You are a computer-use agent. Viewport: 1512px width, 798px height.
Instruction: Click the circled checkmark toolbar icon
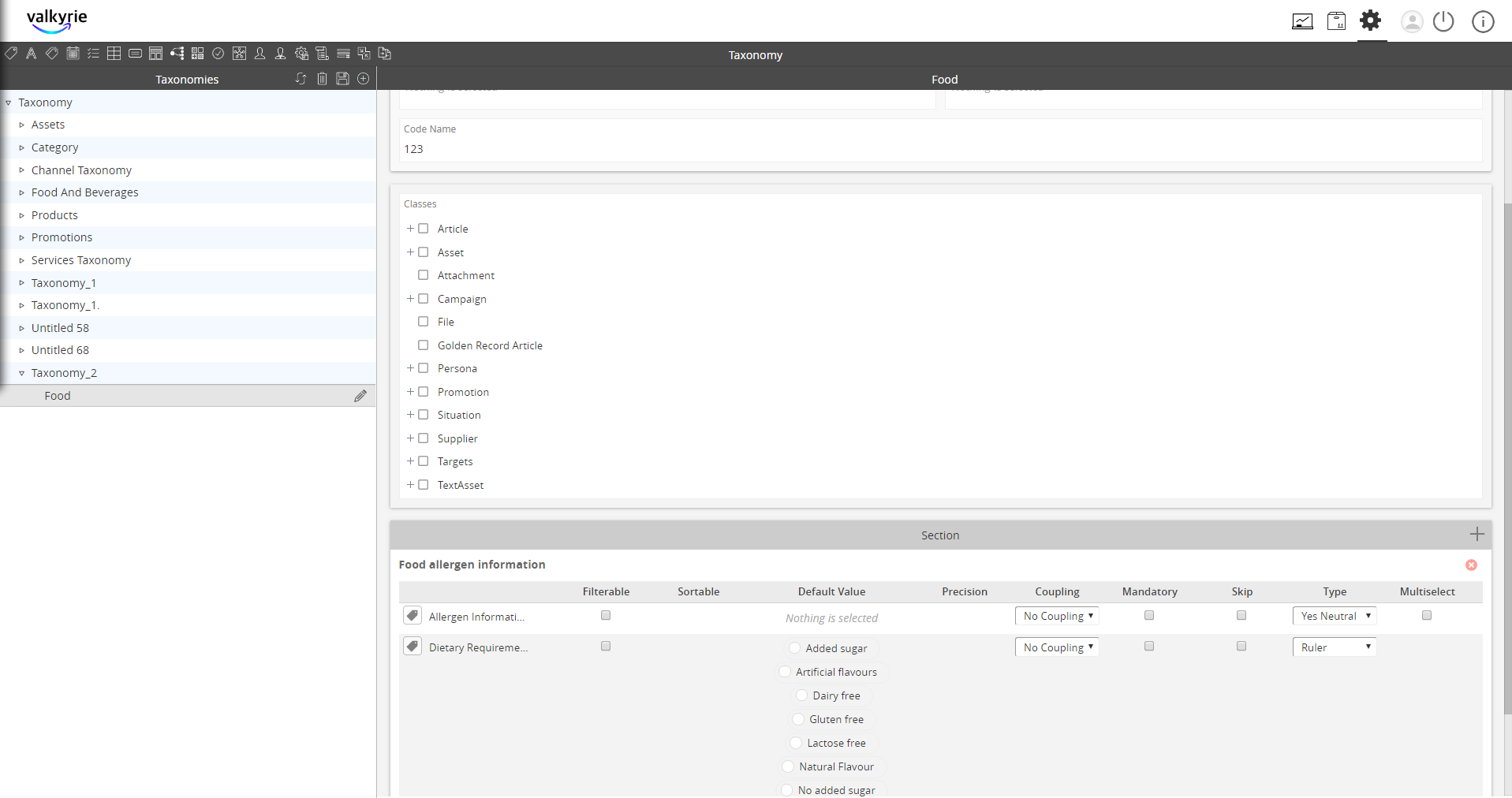tap(218, 54)
